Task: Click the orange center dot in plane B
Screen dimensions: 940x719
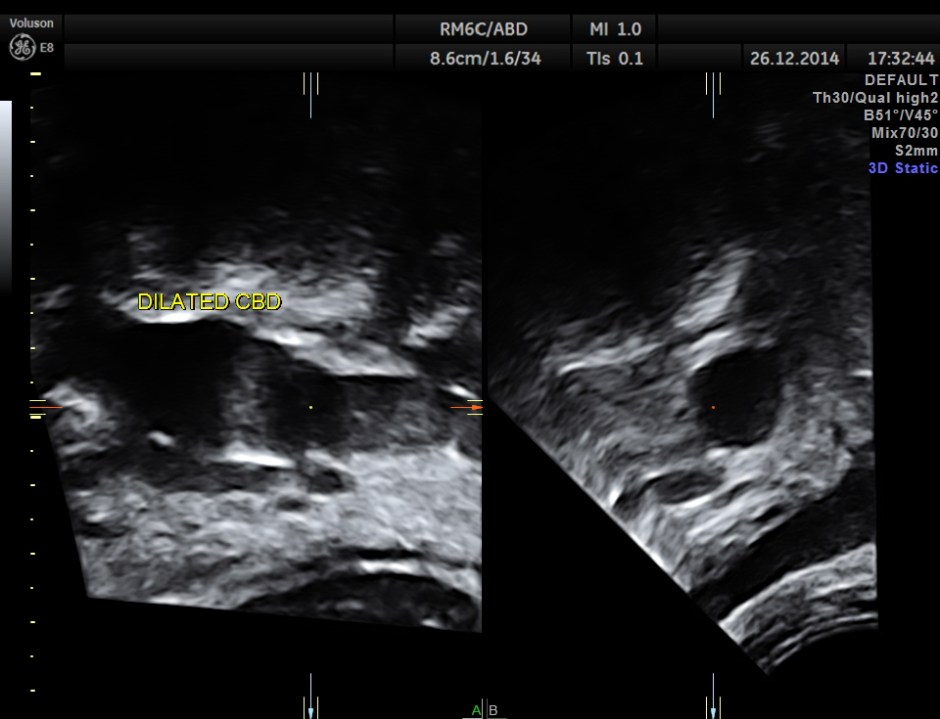Action: coord(713,408)
